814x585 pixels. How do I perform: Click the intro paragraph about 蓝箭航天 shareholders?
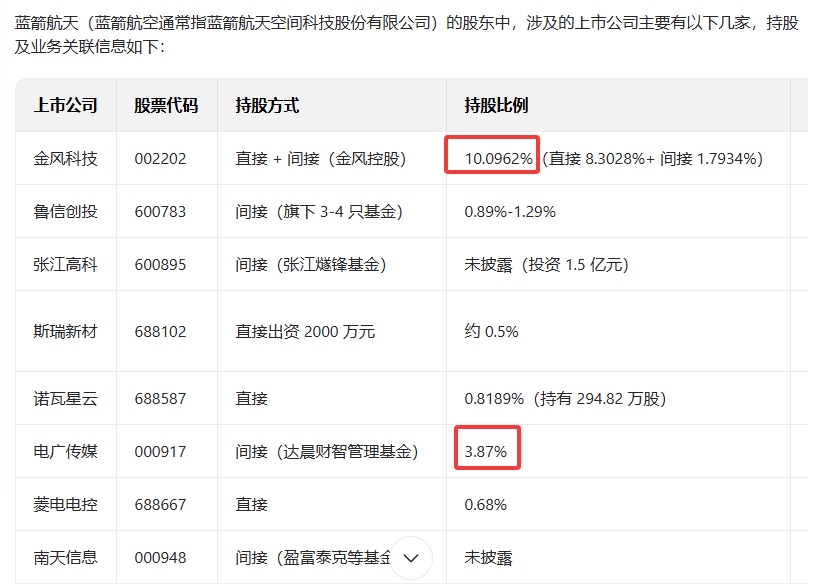point(406,35)
